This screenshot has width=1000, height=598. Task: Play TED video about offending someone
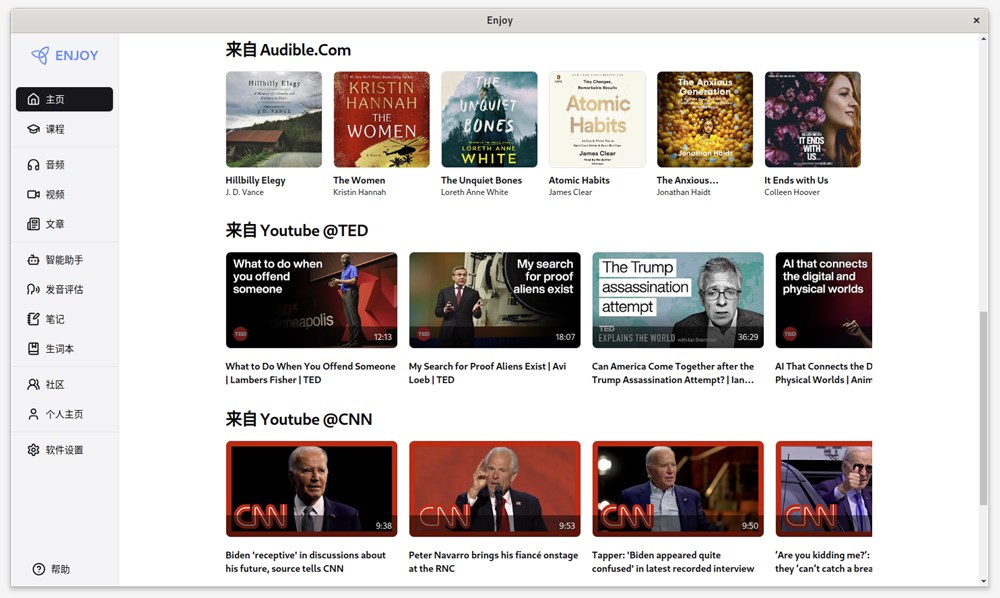[311, 300]
